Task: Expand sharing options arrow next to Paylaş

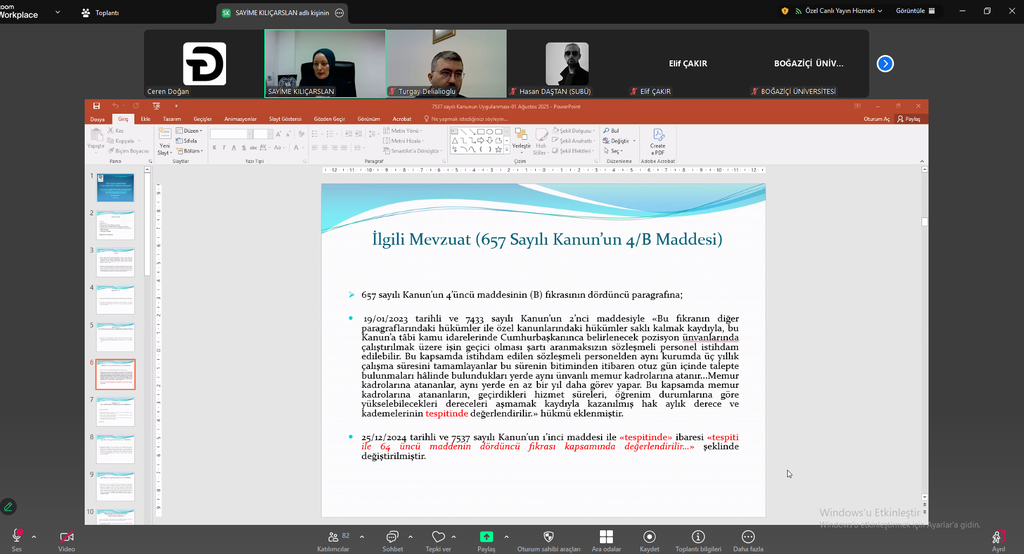Action: 506,537
